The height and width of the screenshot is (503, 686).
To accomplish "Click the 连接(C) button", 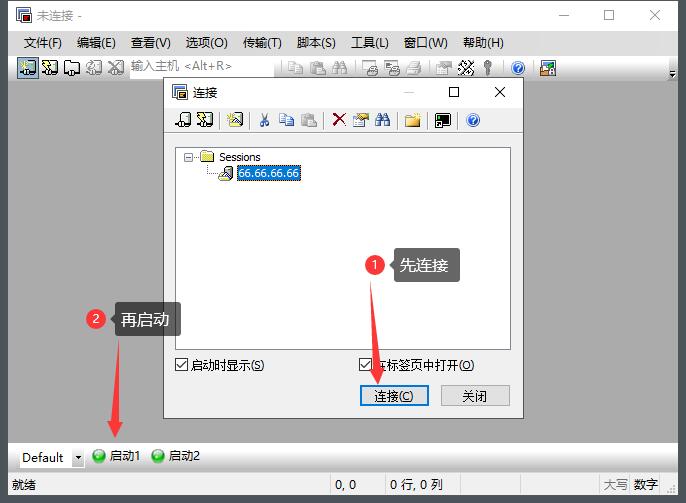I will [x=394, y=396].
